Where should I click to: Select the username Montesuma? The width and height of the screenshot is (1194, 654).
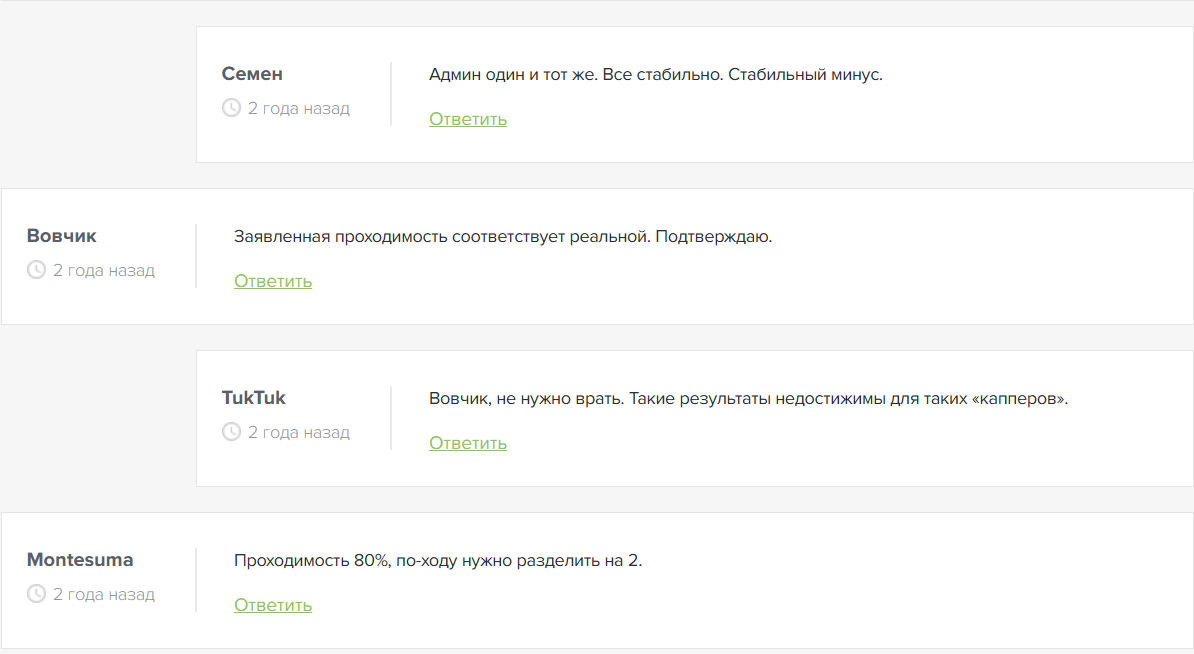tap(80, 560)
